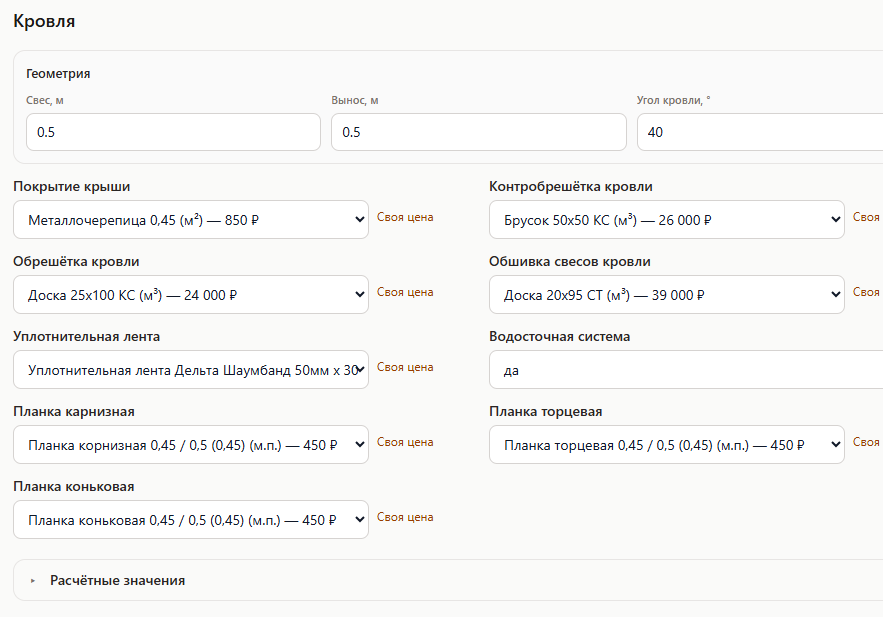Screen dimensions: 883x617
Task: Expand the Планка карнизная dropdown
Action: (x=191, y=445)
